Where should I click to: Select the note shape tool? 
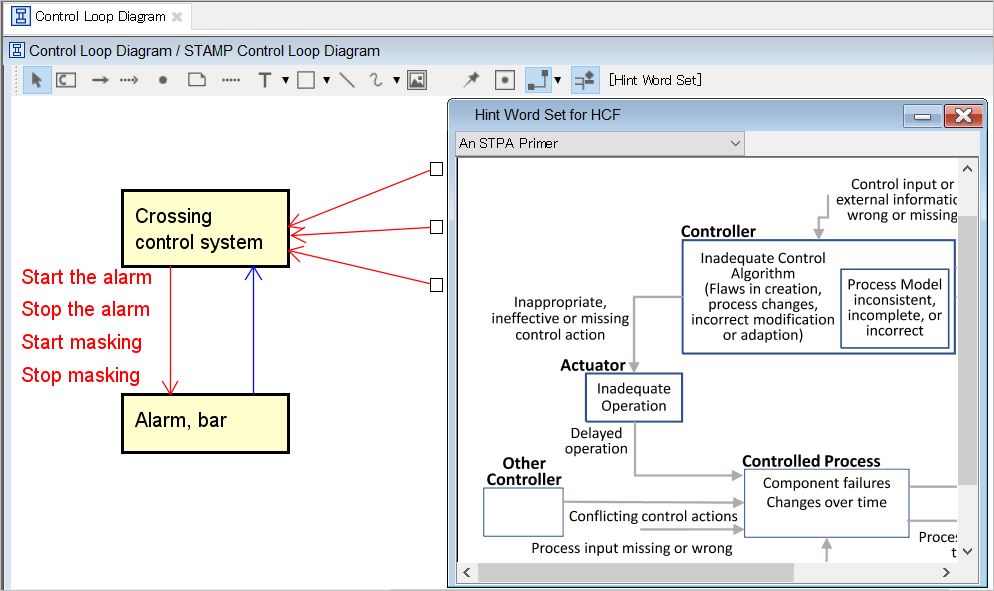[197, 80]
